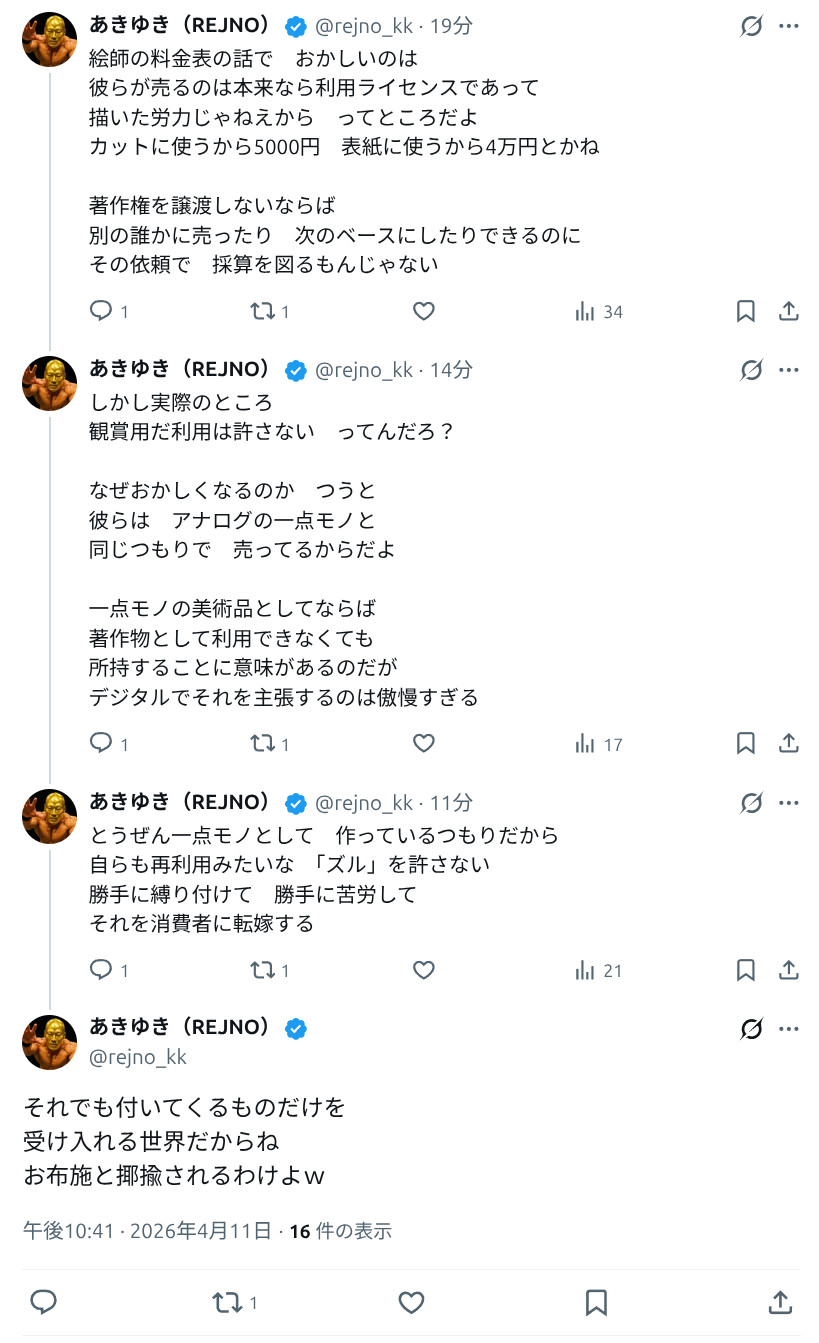Bookmark the main tweet at bottom

tap(596, 1302)
